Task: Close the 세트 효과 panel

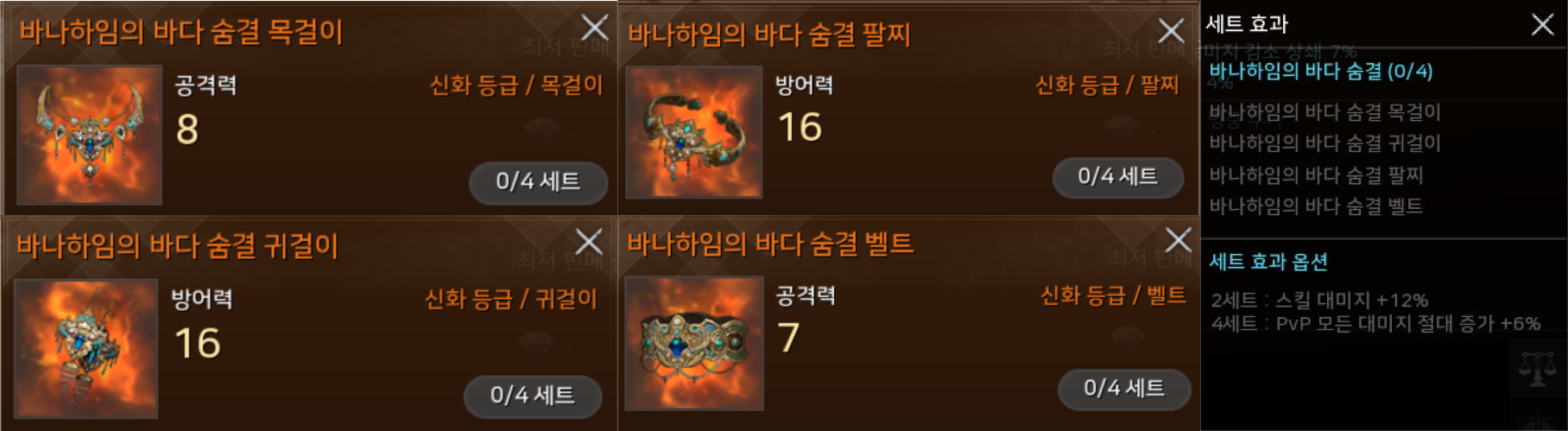Action: click(x=1542, y=24)
